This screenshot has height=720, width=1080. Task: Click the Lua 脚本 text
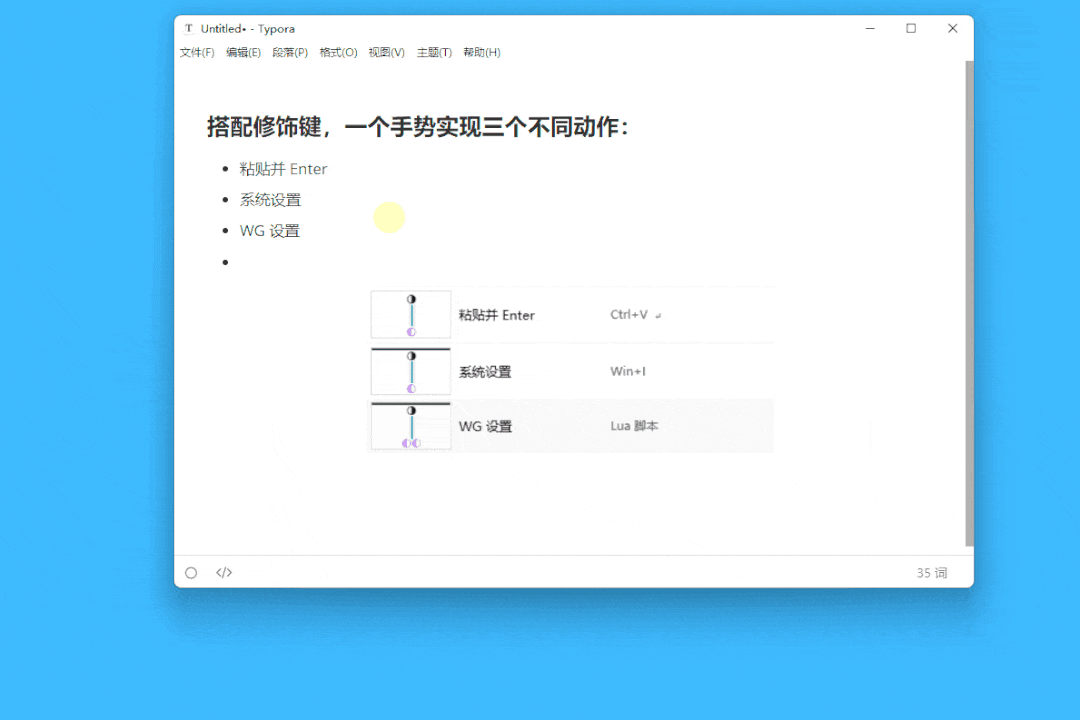tap(634, 426)
